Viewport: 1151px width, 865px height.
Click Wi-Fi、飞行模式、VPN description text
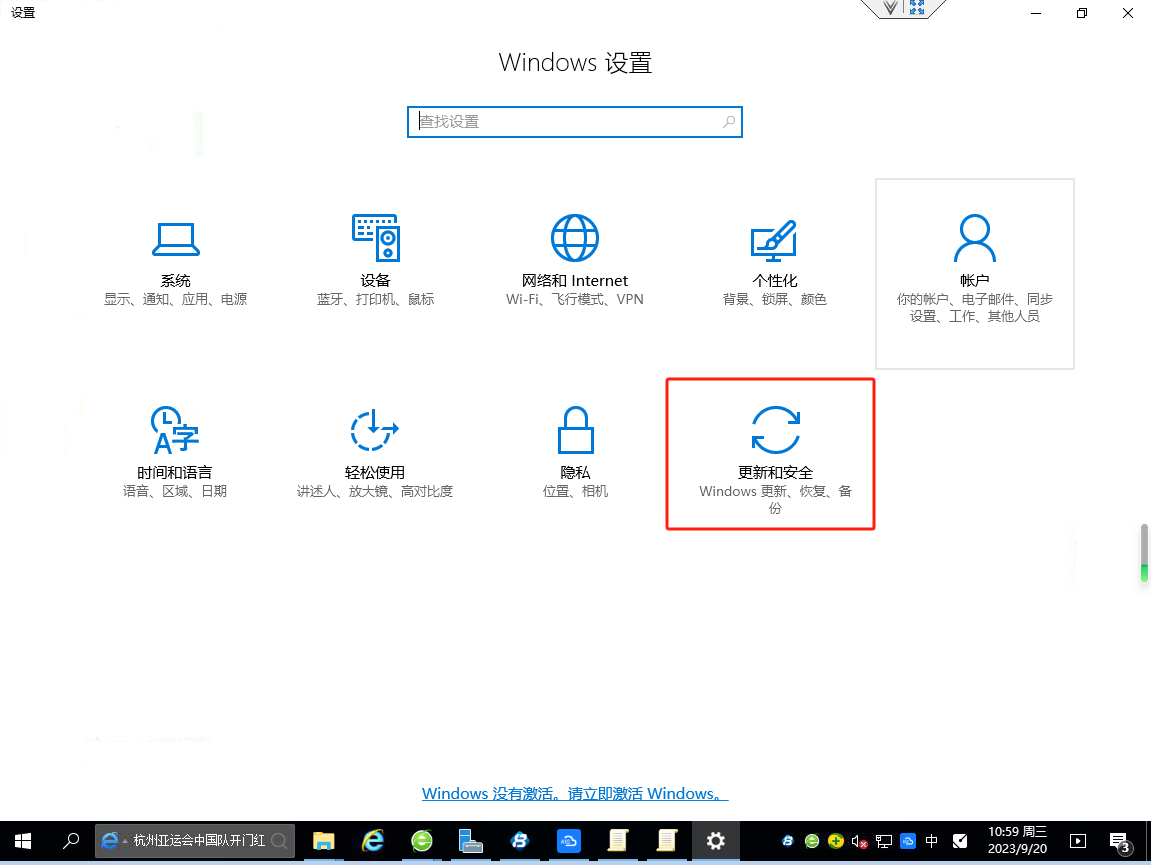pyautogui.click(x=575, y=300)
